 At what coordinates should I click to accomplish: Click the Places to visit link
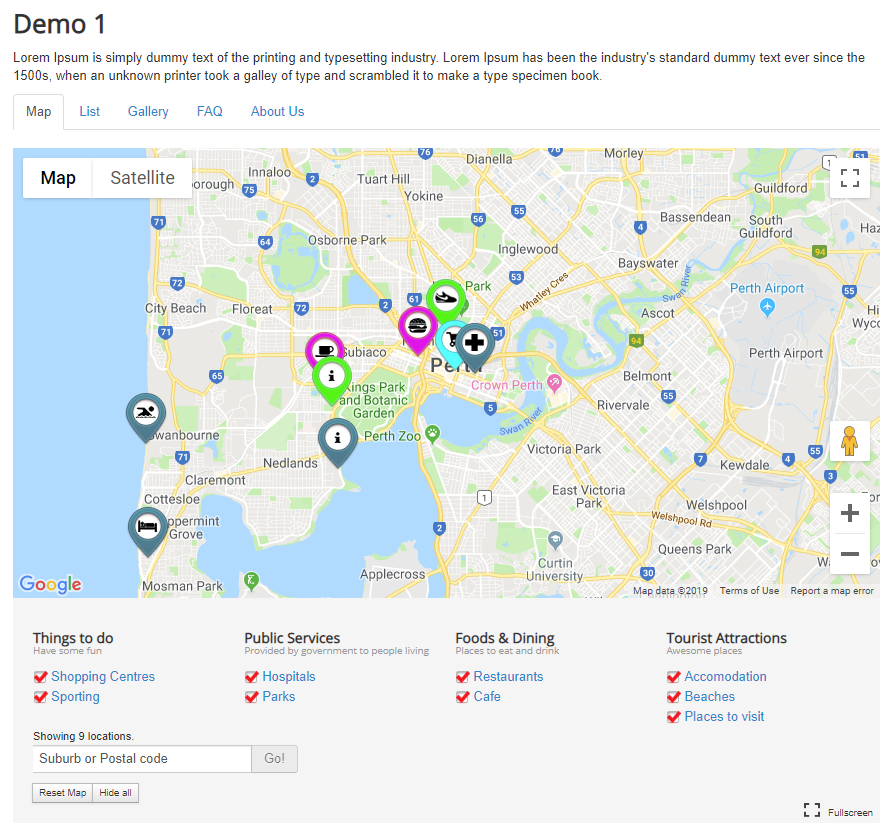coord(722,716)
